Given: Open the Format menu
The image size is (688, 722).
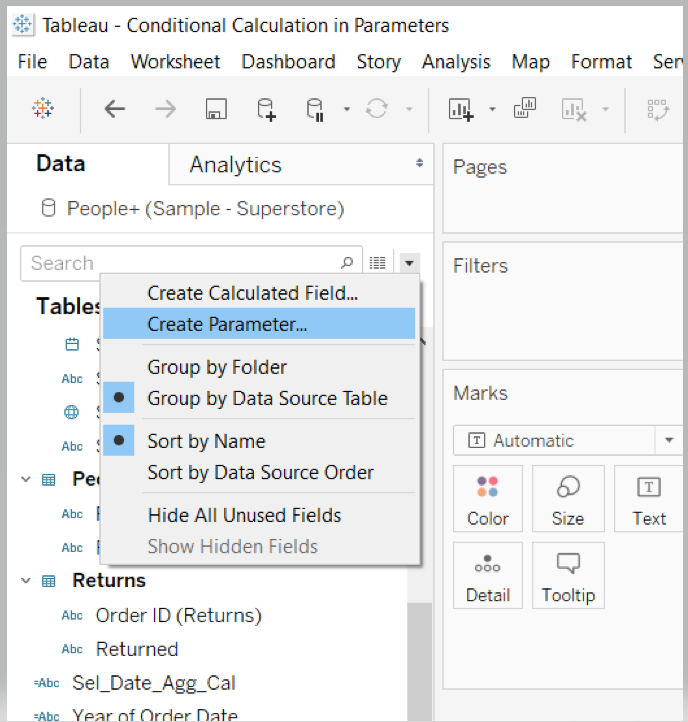Looking at the screenshot, I should (601, 62).
